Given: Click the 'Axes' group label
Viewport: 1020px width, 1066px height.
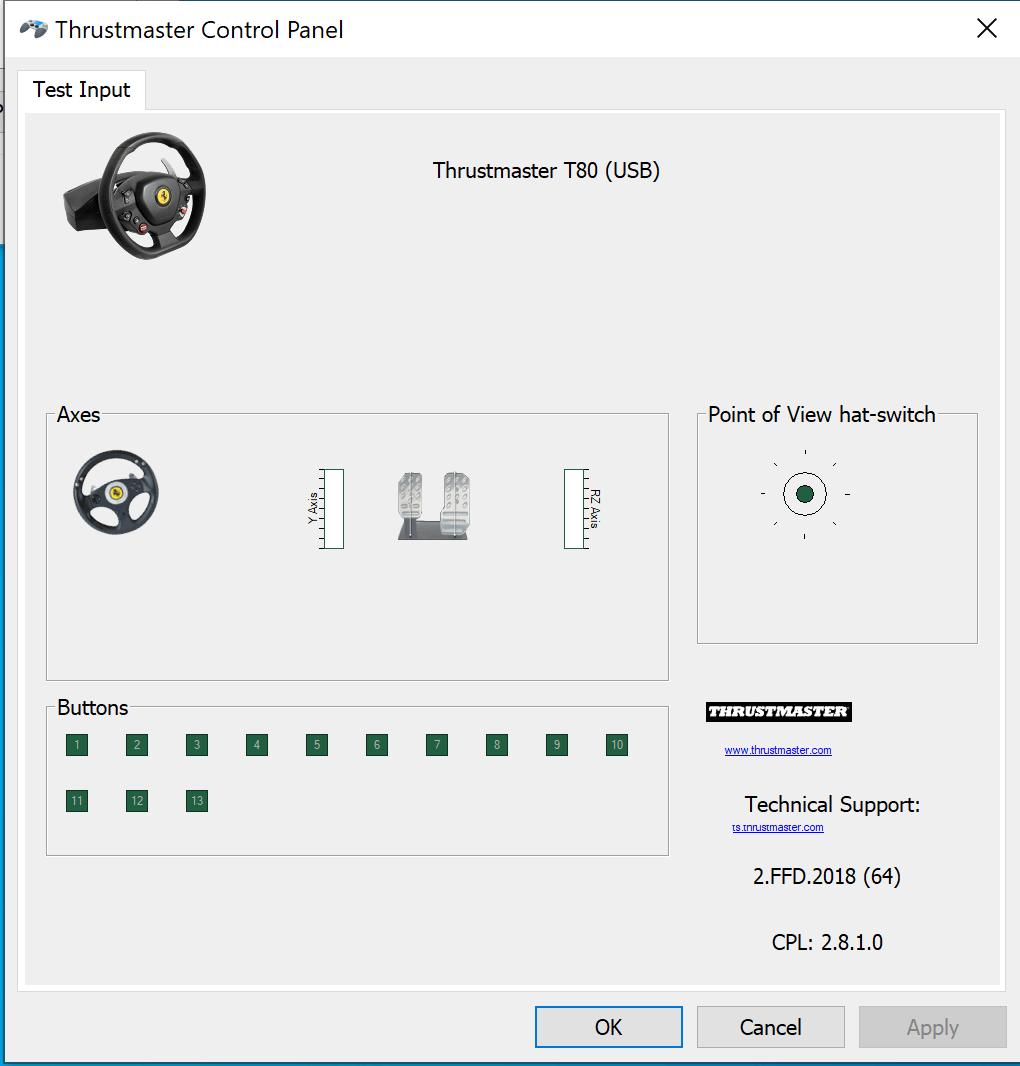Looking at the screenshot, I should click(x=78, y=415).
